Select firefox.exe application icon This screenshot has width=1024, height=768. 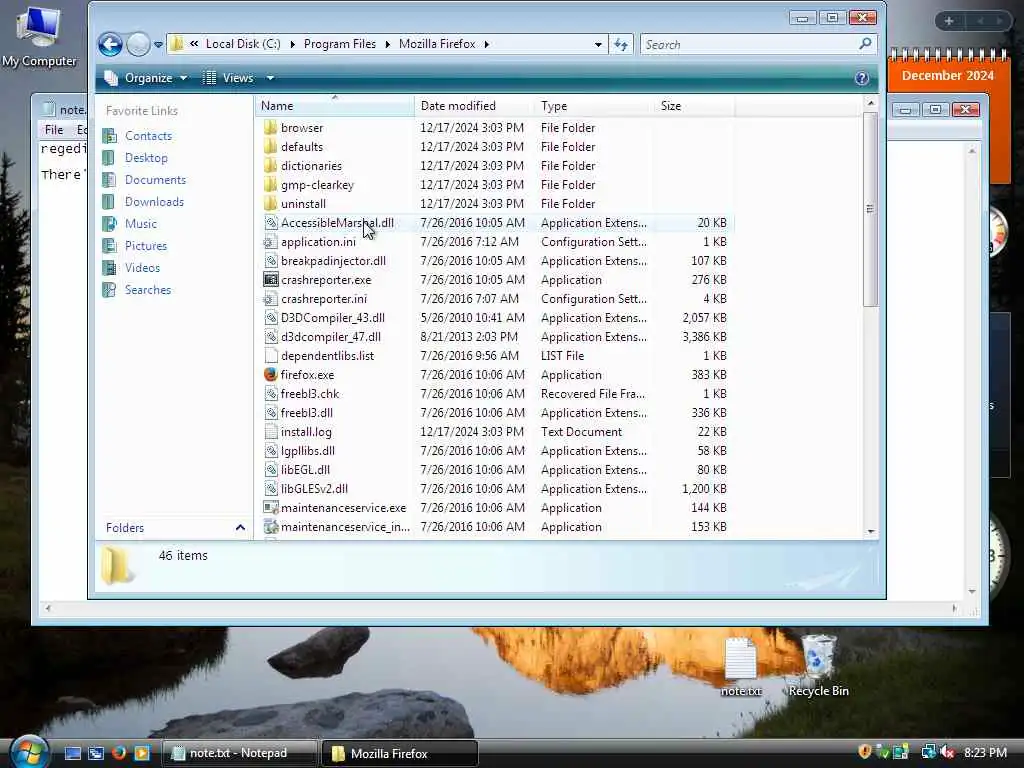coord(271,374)
